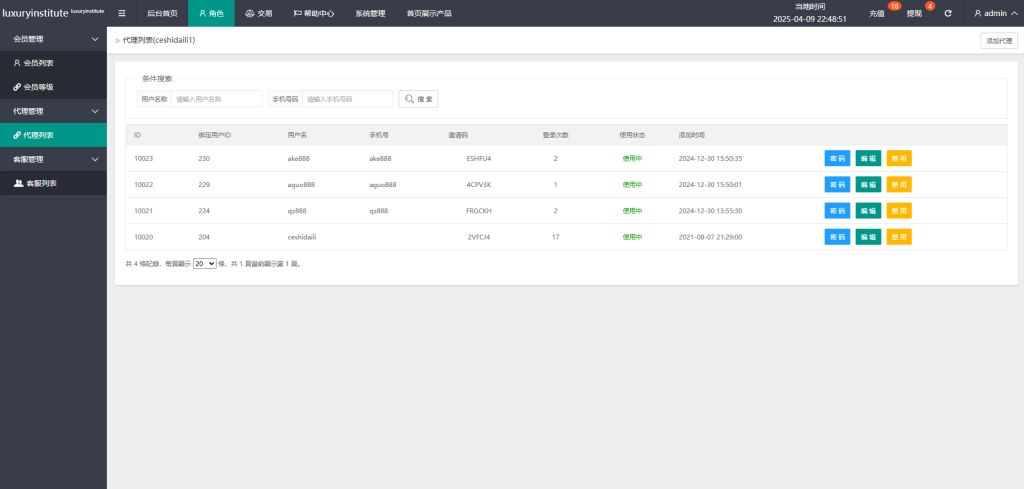The image size is (1024, 489).
Task: Open the admin user dropdown
Action: [995, 13]
